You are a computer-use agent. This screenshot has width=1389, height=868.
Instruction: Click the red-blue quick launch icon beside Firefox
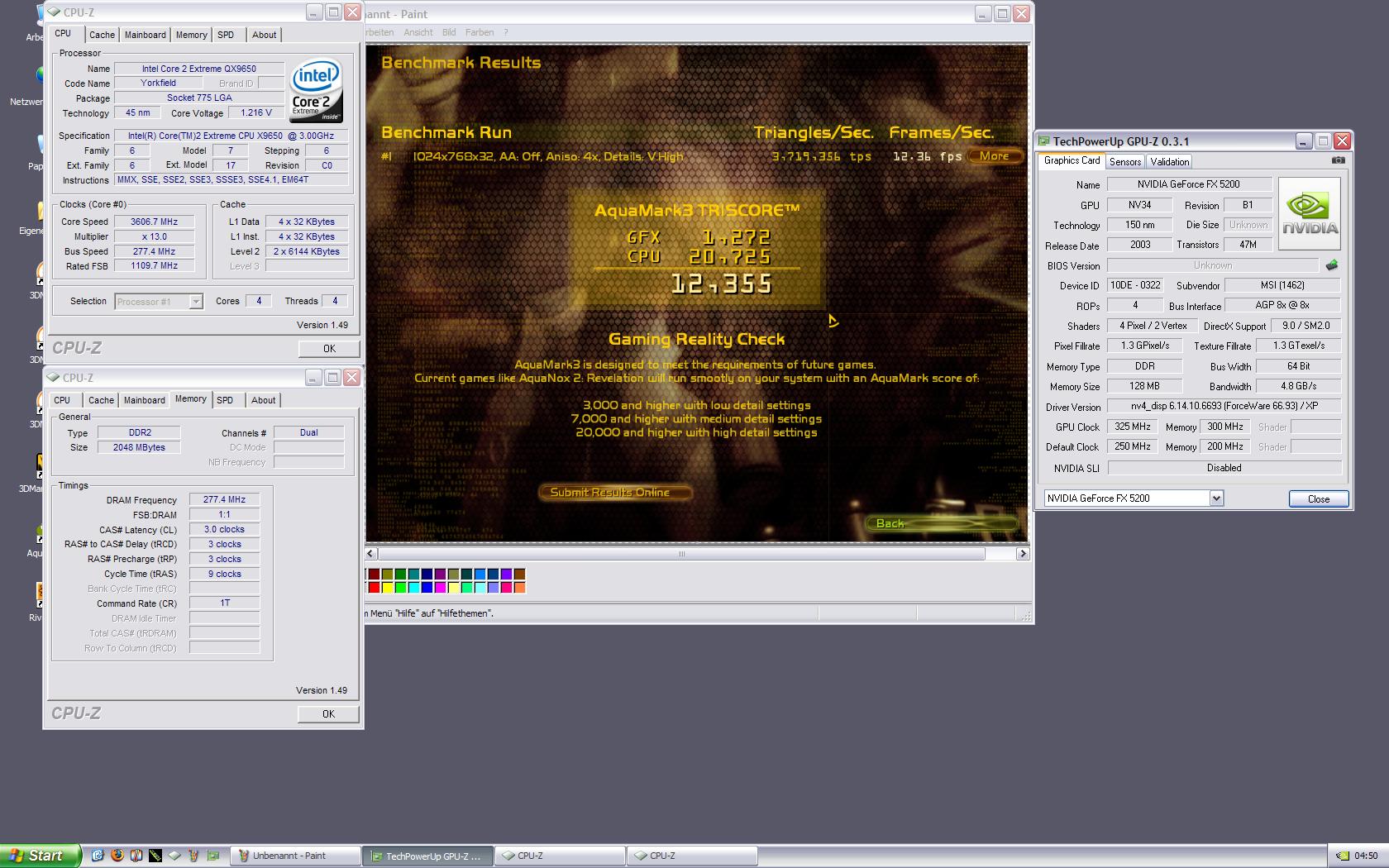136,856
